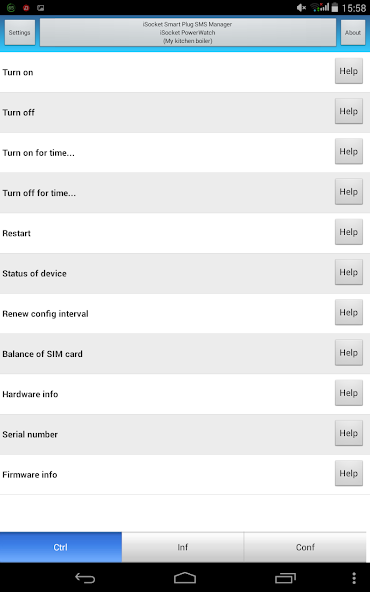
Task: Tap the Android home navigation icon
Action: tap(185, 578)
